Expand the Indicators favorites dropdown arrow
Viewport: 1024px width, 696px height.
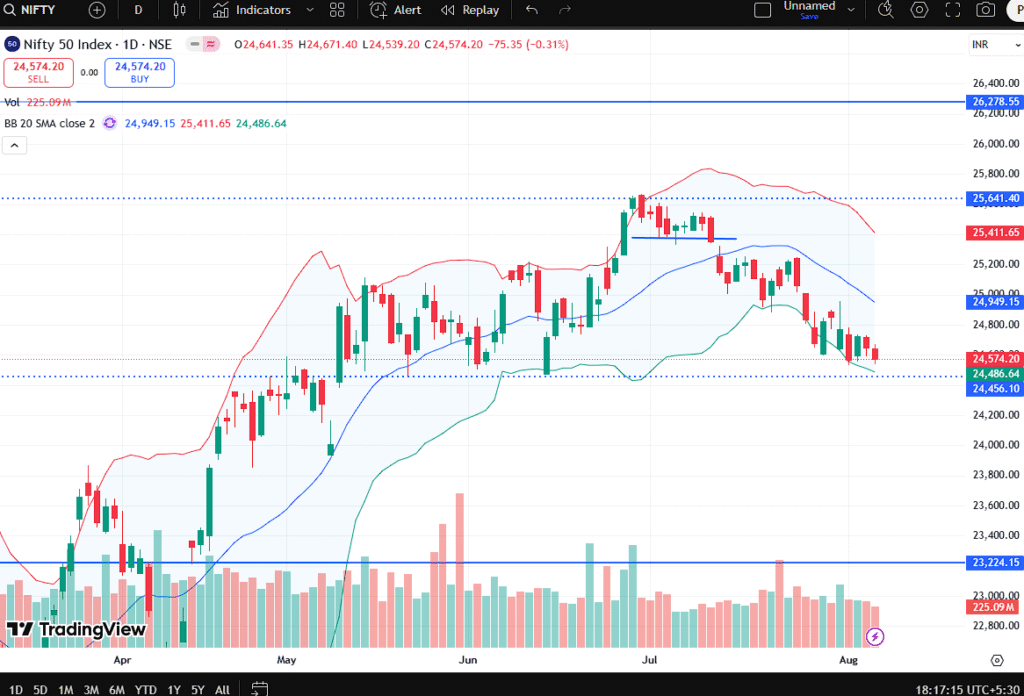310,10
